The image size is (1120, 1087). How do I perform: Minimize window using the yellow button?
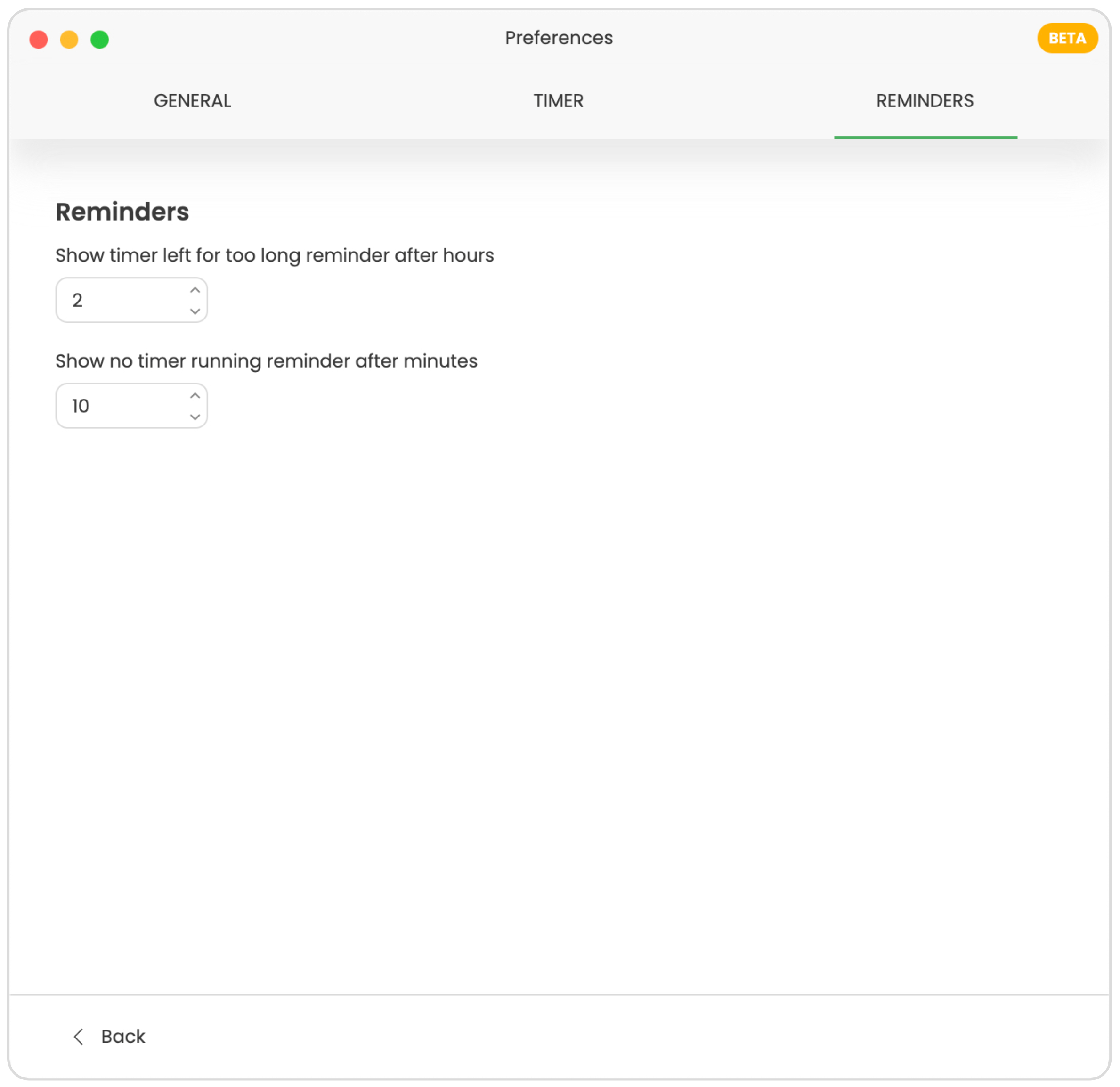point(69,40)
